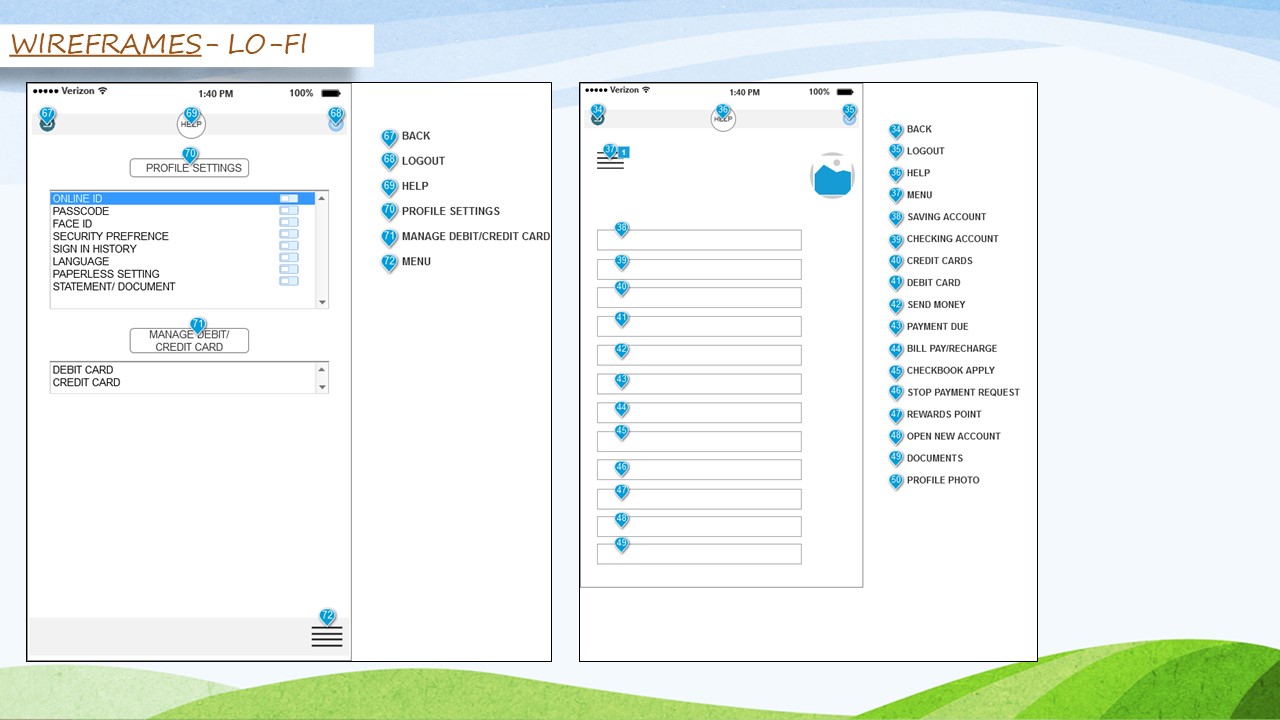Tap the back icon on the profile settings screen

pyautogui.click(x=47, y=125)
